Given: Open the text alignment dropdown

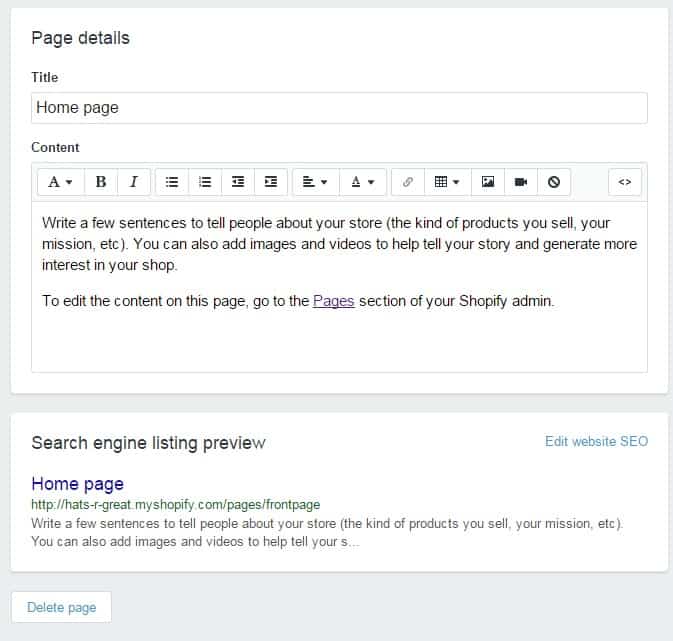Looking at the screenshot, I should pyautogui.click(x=315, y=182).
